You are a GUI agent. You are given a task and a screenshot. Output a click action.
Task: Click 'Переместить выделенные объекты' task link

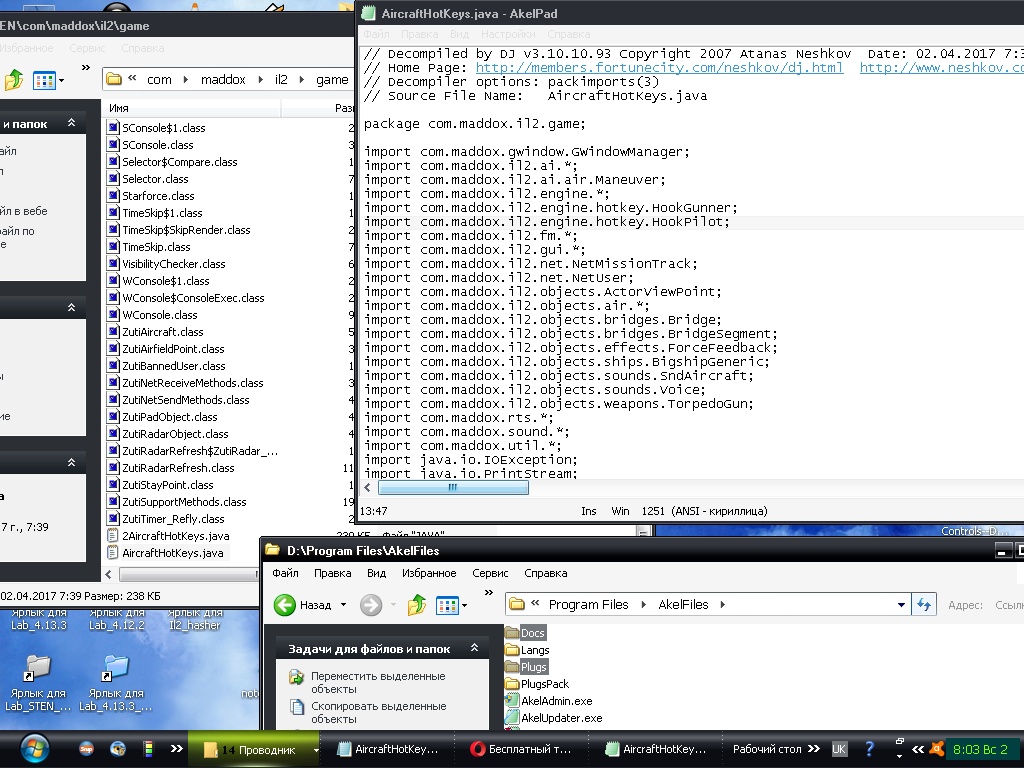(378, 682)
